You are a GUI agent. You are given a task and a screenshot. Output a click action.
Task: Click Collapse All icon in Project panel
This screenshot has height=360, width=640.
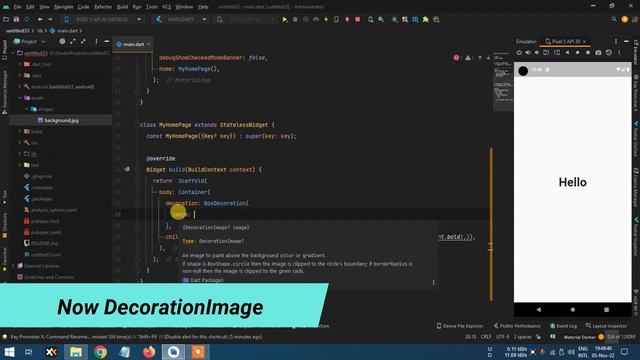click(83, 41)
